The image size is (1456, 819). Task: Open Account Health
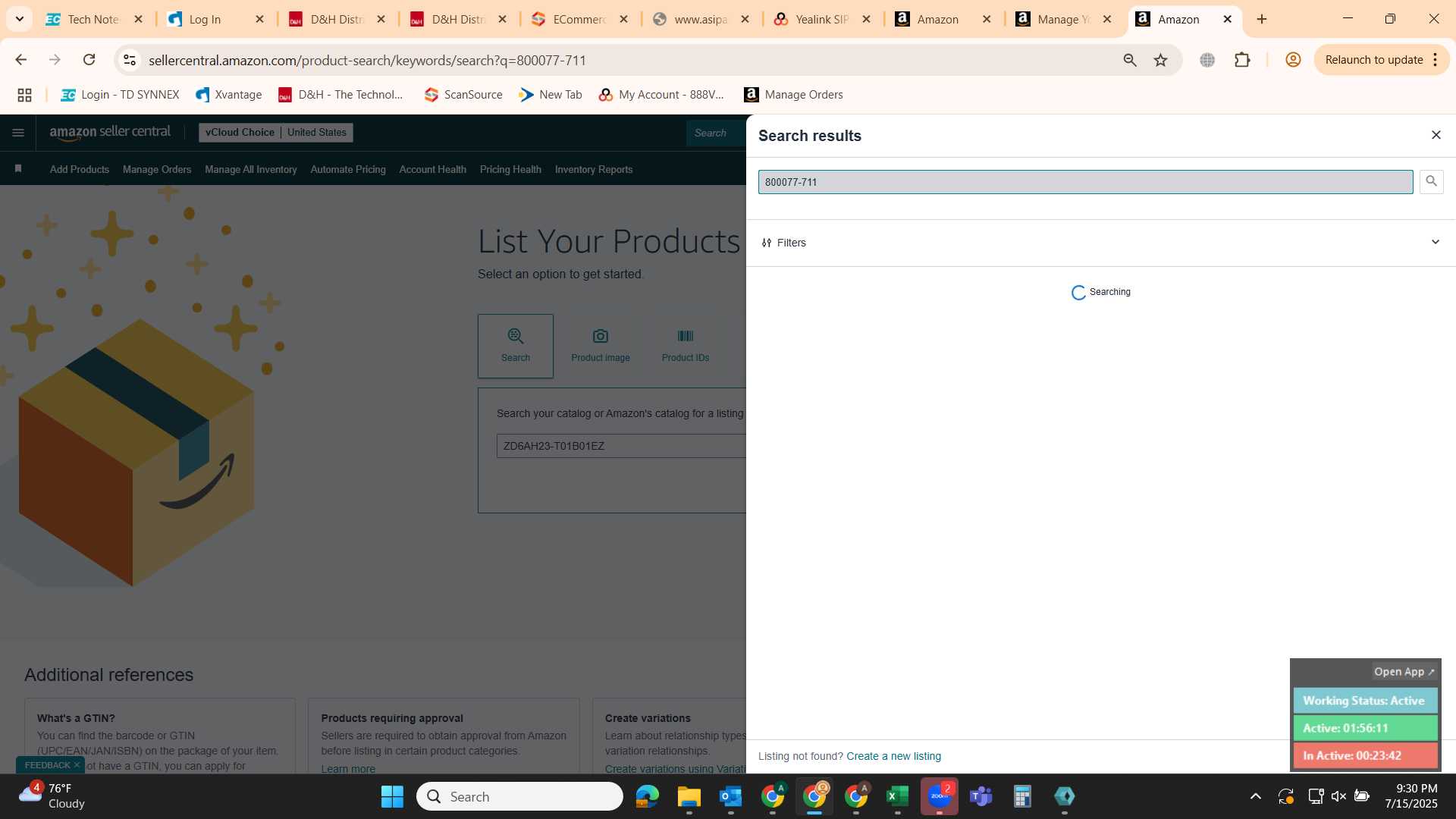432,170
